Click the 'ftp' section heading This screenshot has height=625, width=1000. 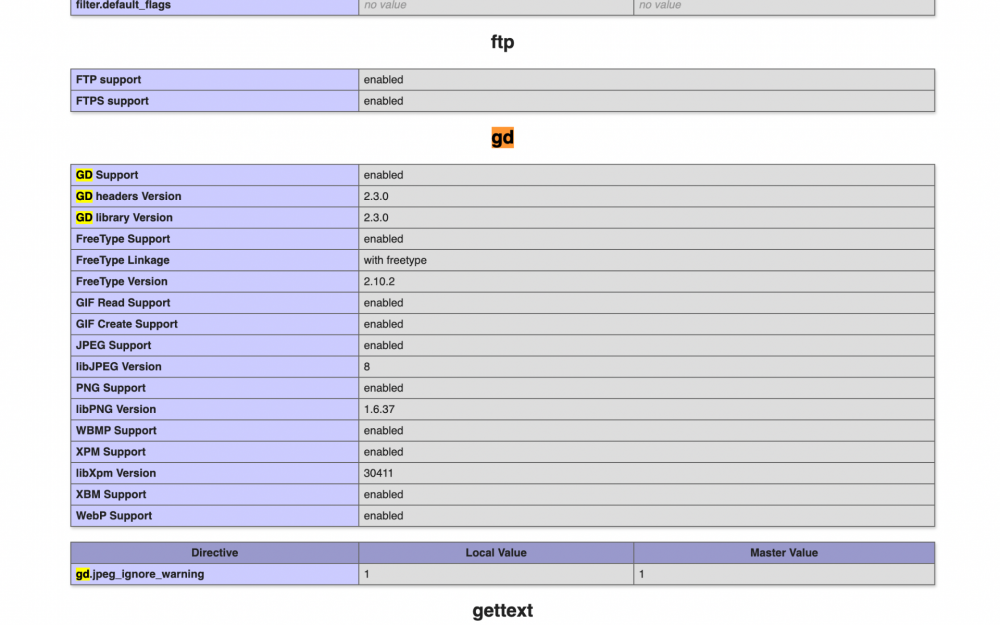503,42
